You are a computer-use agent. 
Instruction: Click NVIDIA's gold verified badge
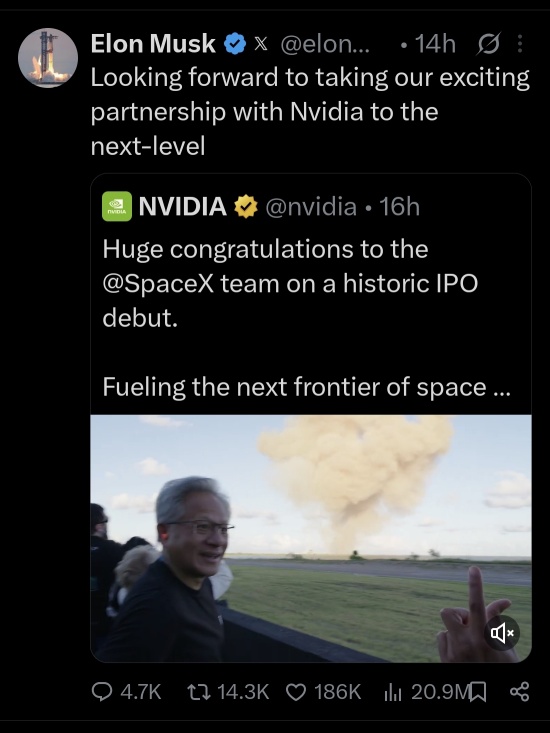(x=246, y=207)
